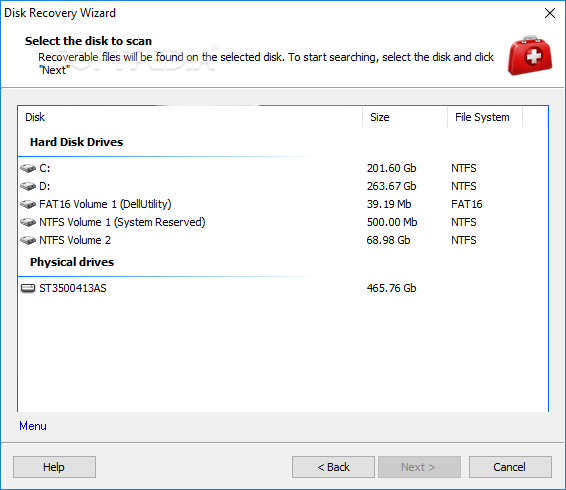Go back with the Back button
The image size is (566, 490).
click(x=333, y=467)
